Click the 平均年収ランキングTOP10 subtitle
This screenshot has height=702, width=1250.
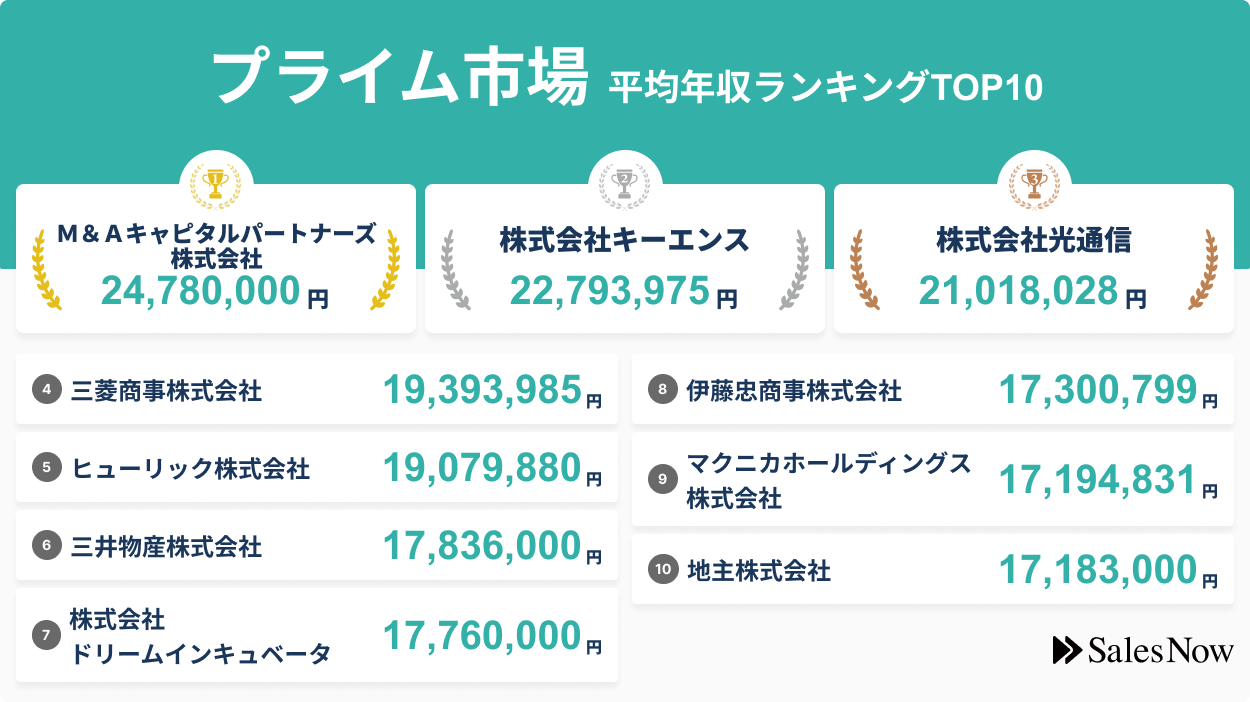(825, 87)
